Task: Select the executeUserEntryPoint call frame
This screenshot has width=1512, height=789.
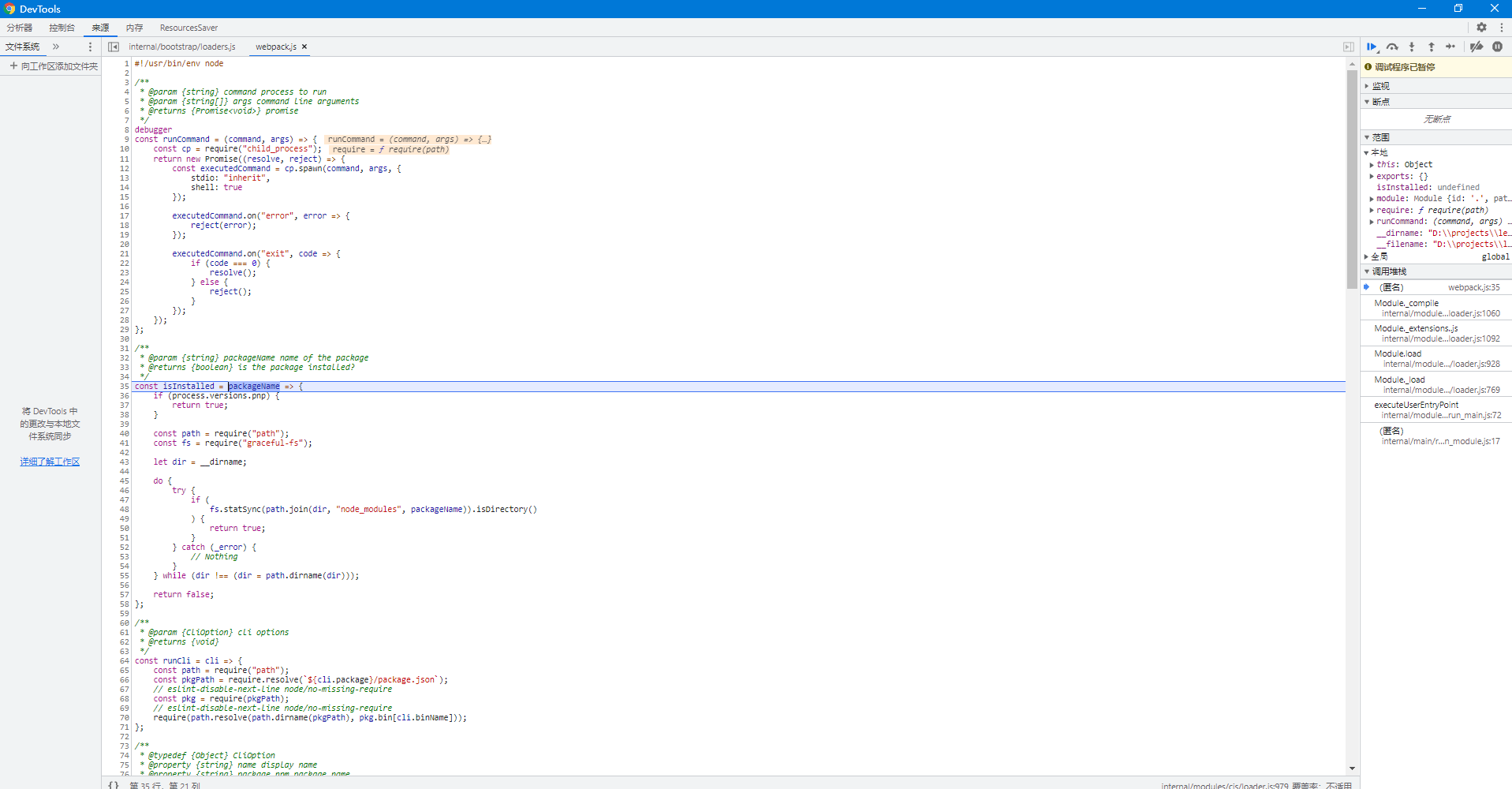Action: 1435,409
